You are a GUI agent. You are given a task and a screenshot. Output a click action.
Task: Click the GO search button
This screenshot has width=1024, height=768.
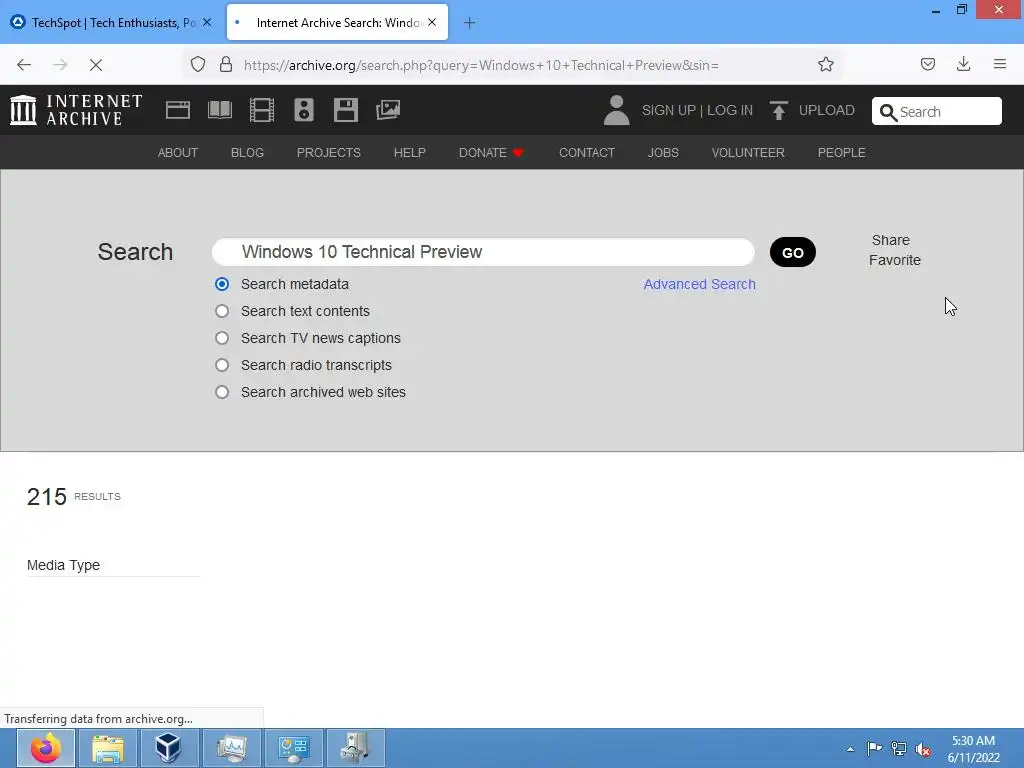(792, 253)
